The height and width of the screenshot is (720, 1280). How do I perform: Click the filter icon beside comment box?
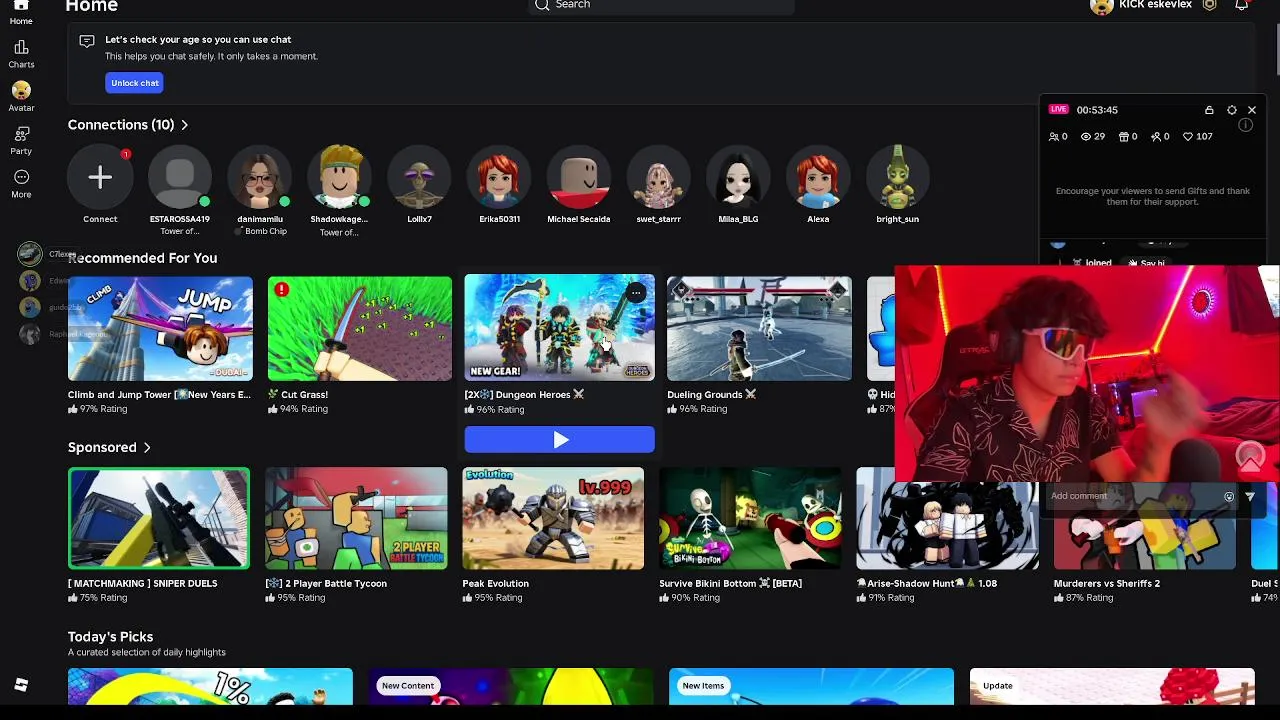point(1250,496)
